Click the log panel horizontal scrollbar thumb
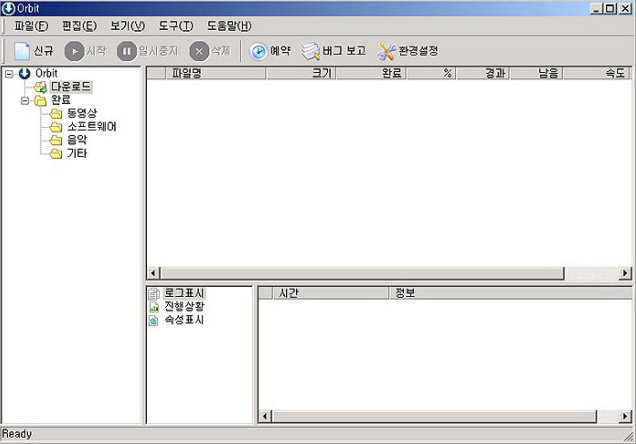The image size is (636, 444). click(434, 416)
